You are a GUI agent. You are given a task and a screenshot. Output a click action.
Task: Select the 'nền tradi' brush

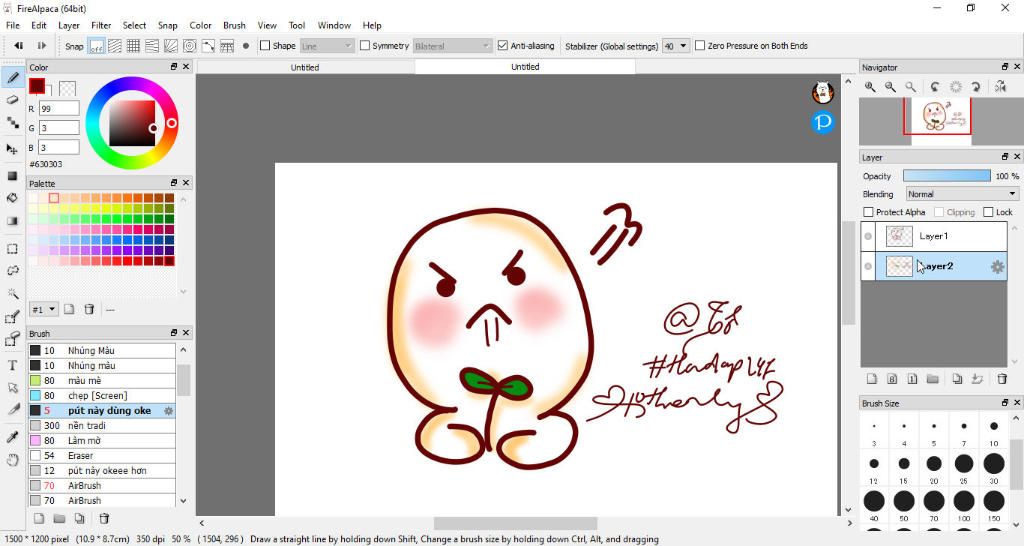click(101, 426)
